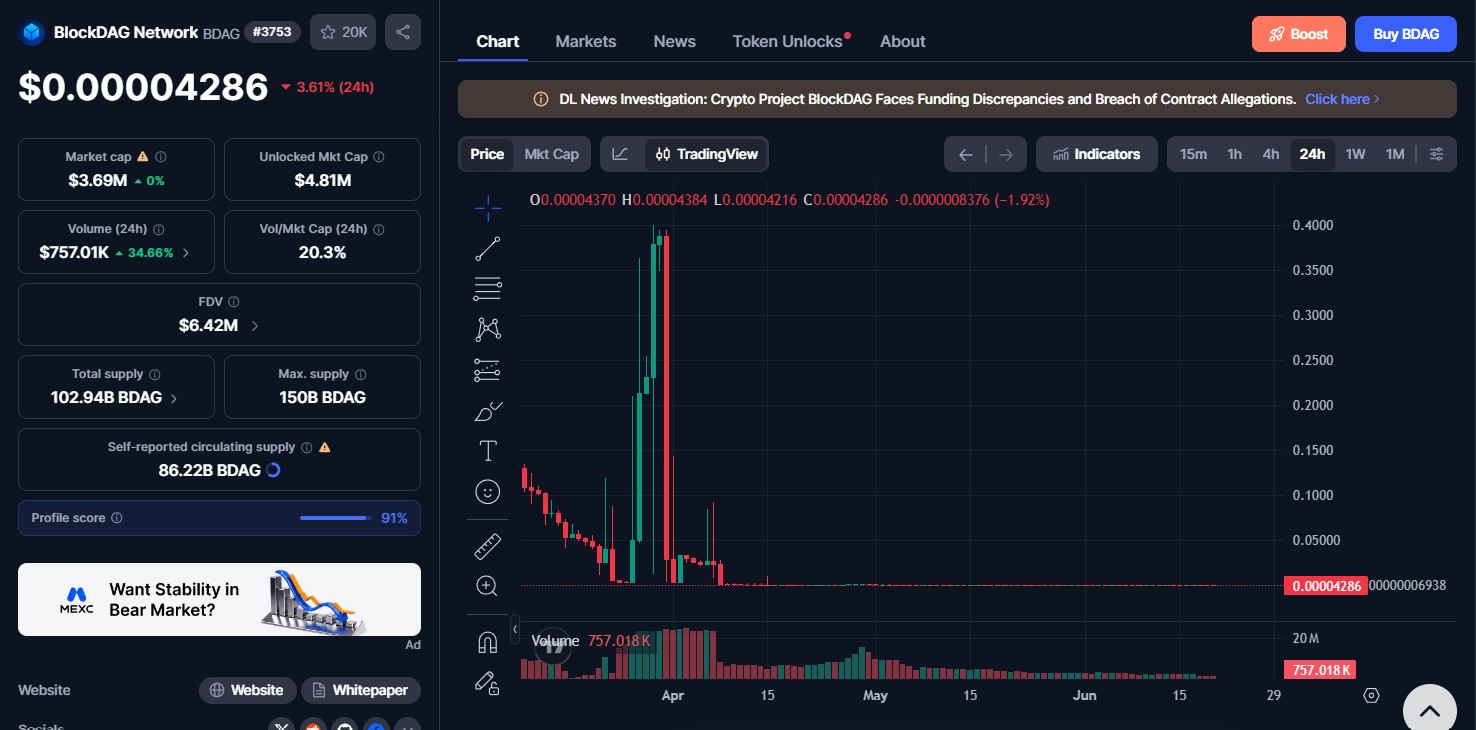Click the Total supply info icon
The height and width of the screenshot is (730, 1476).
click(x=155, y=374)
